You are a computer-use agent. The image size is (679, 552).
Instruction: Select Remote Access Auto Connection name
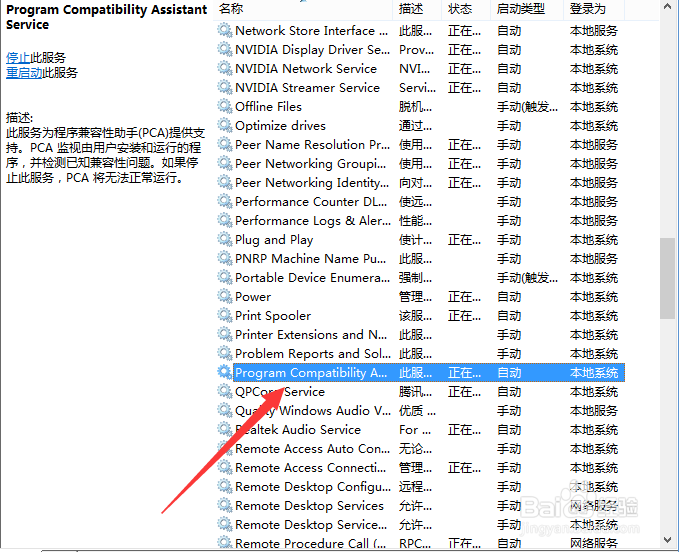pos(312,449)
